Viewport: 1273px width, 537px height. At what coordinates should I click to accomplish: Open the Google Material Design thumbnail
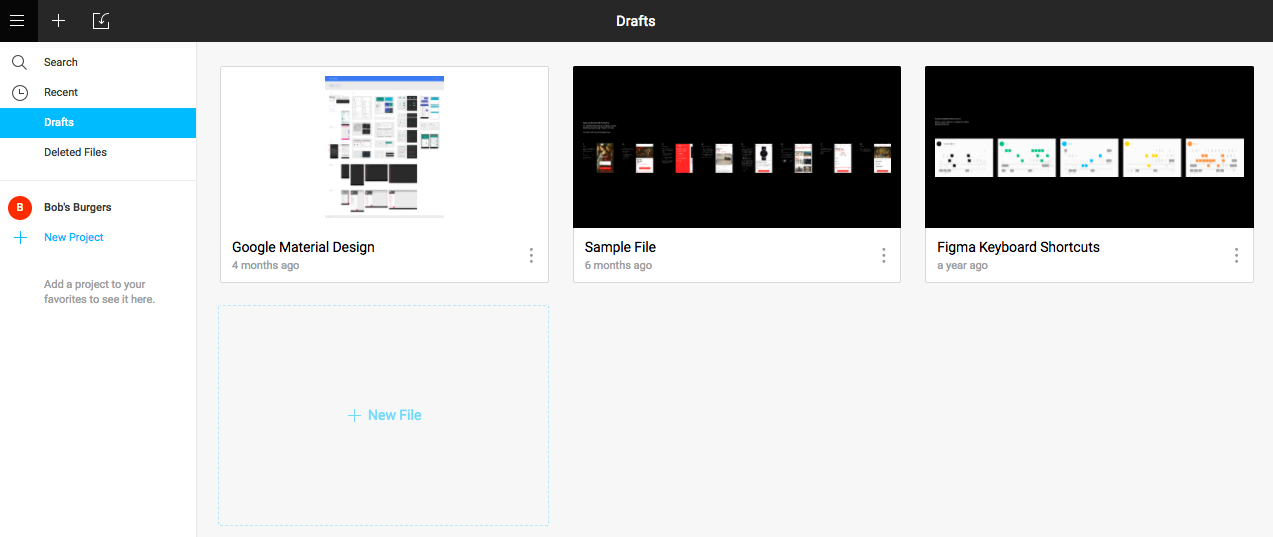tap(384, 147)
